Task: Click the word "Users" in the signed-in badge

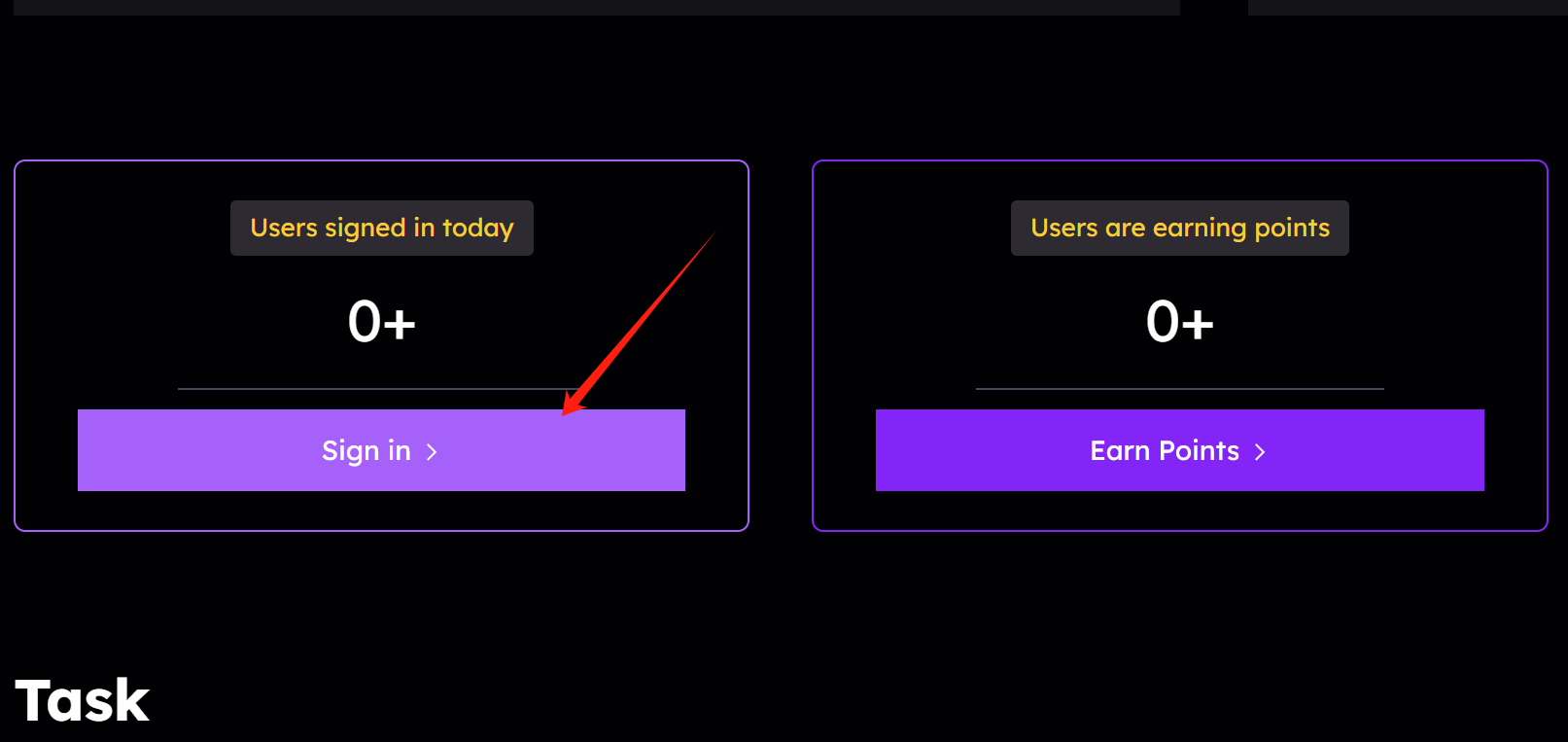Action: [x=284, y=228]
